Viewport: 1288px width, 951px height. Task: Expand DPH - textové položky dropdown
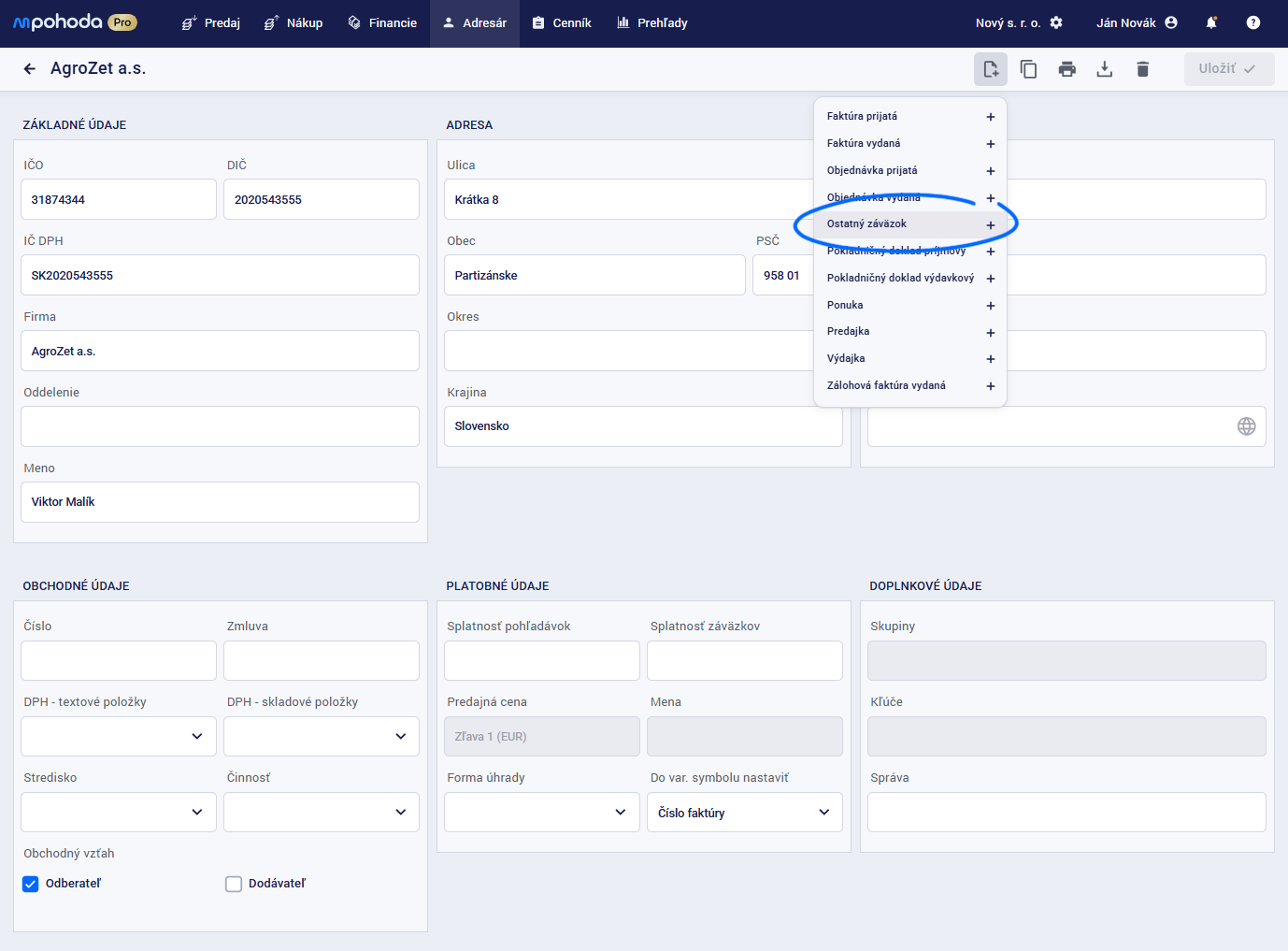(119, 736)
